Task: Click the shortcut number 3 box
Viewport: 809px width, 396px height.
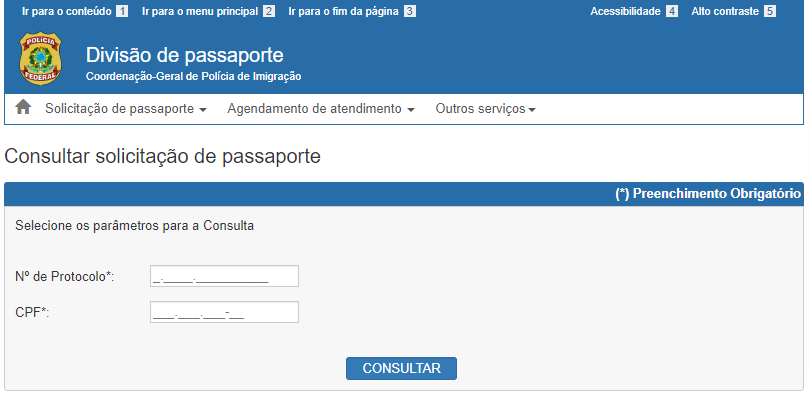Action: [x=410, y=11]
